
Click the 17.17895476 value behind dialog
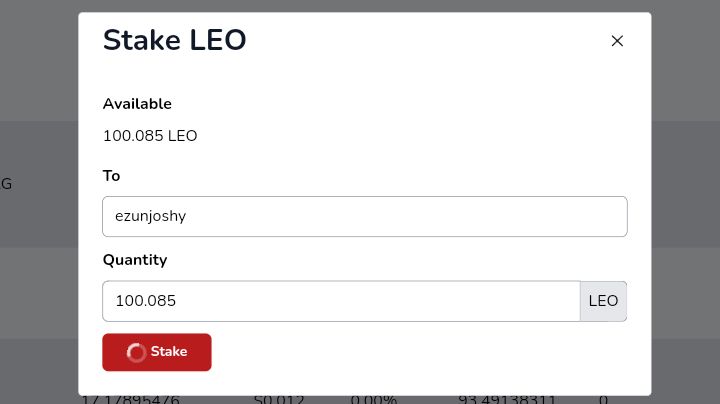click(130, 399)
